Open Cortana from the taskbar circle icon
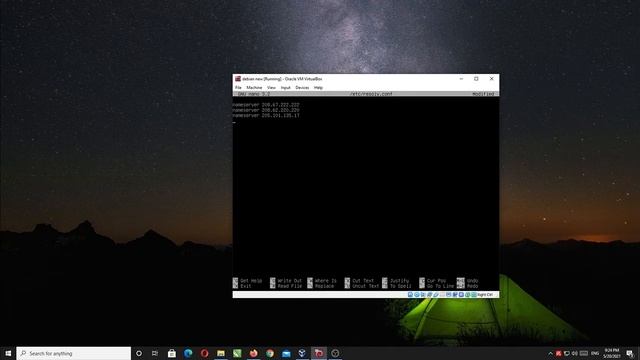 139,353
